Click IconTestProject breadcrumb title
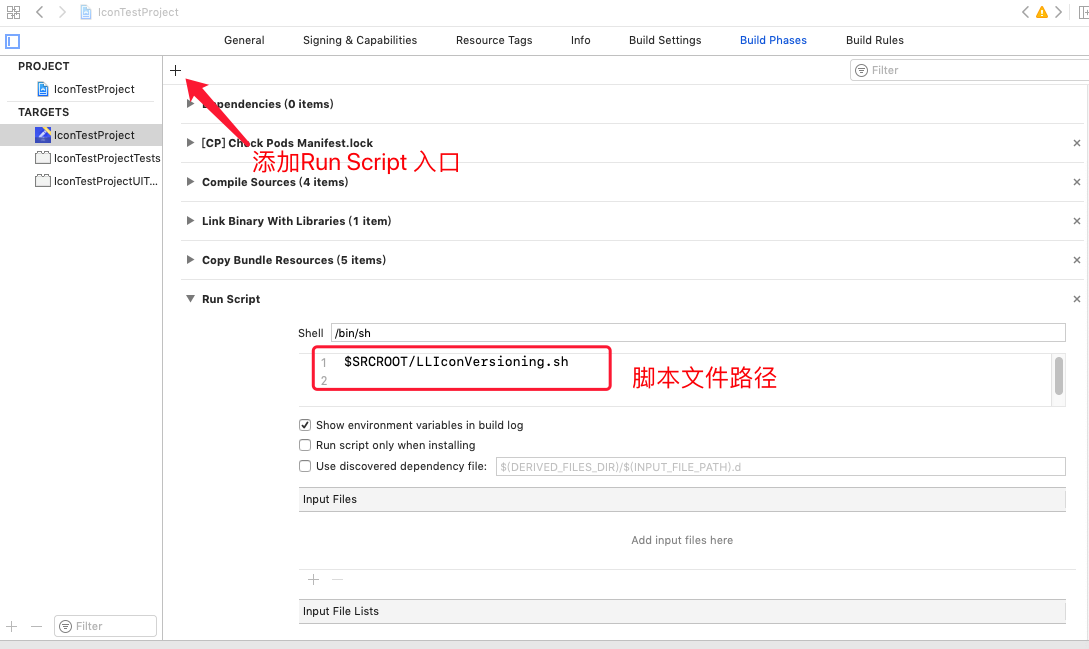The height and width of the screenshot is (649, 1089). pos(138,12)
